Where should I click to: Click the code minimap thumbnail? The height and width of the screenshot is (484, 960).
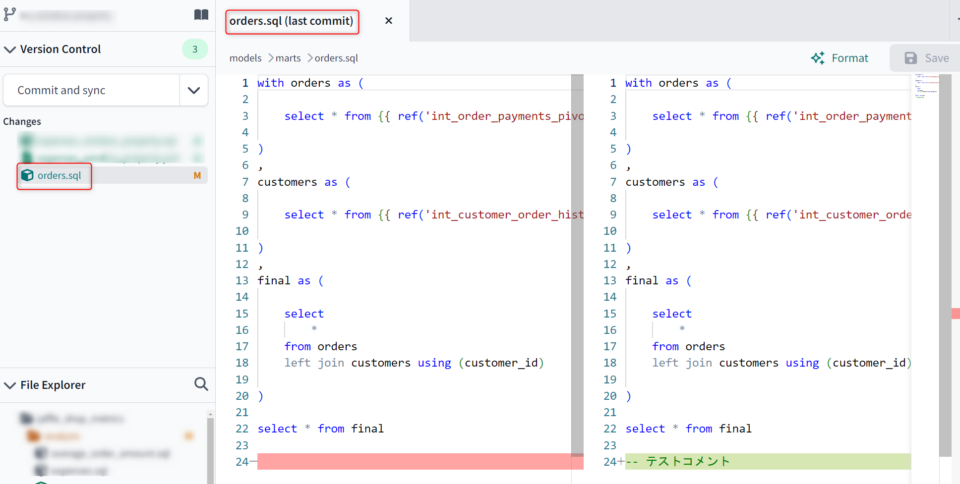tap(924, 86)
